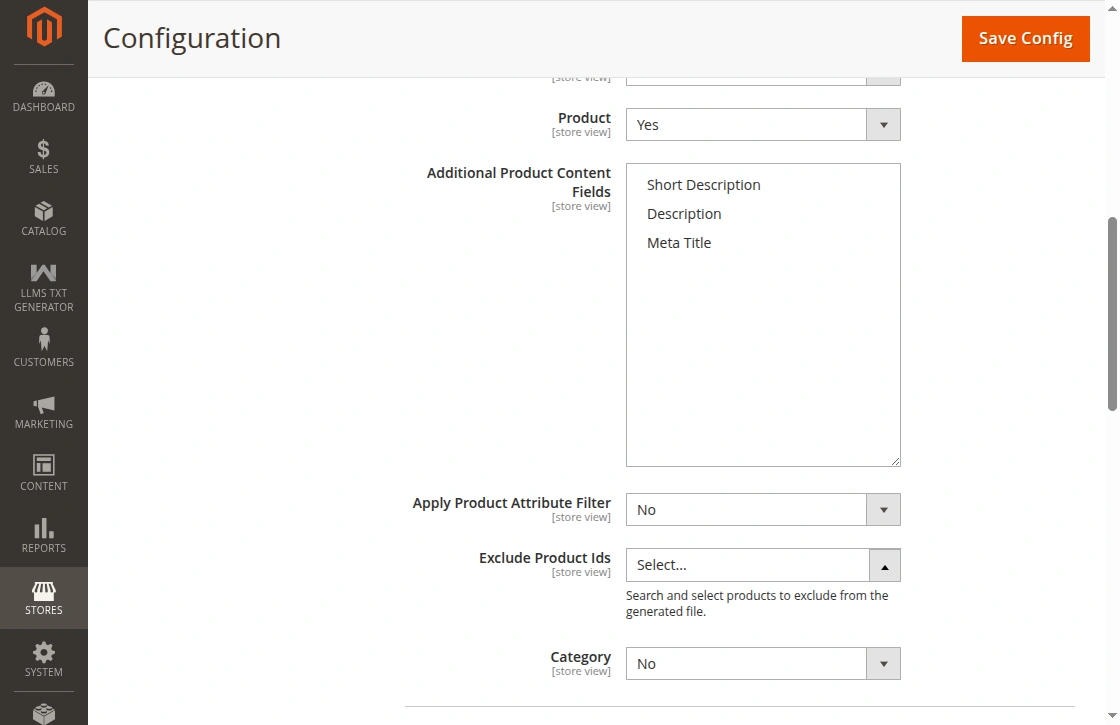This screenshot has width=1120, height=725.
Task: Click the Product dropdown arrow button
Action: [884, 124]
